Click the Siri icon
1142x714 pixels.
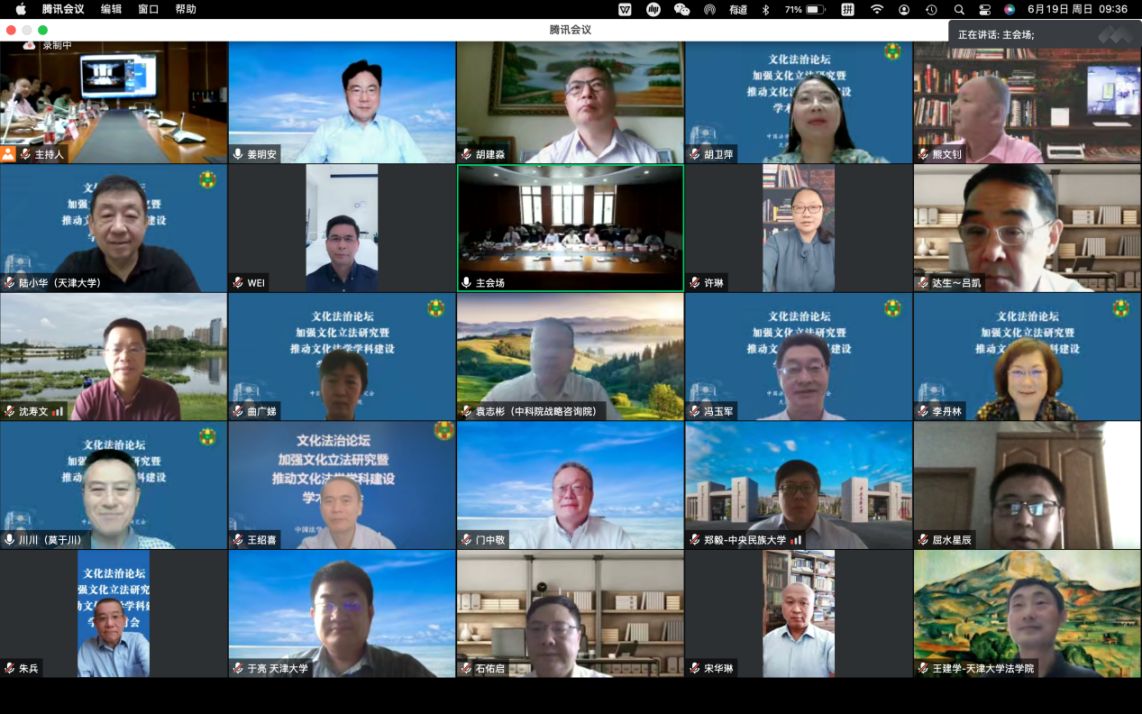point(1009,9)
